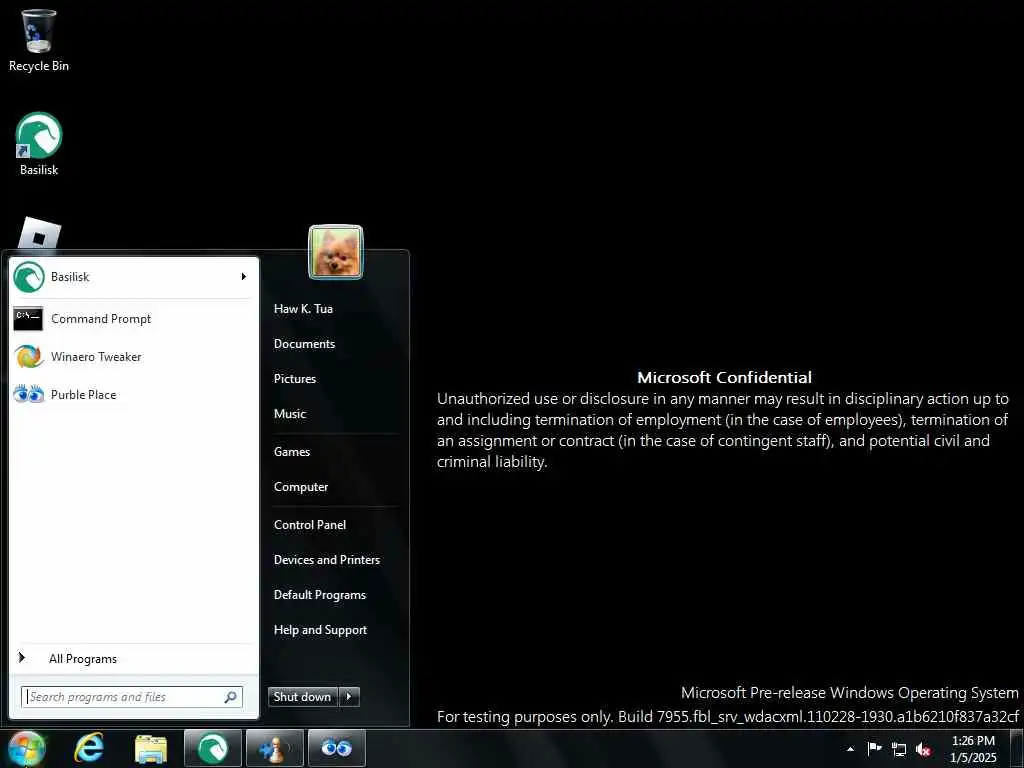Screen dimensions: 1024x768
Task: Click the Purble Place eyes icon in Start menu
Action: (28, 394)
